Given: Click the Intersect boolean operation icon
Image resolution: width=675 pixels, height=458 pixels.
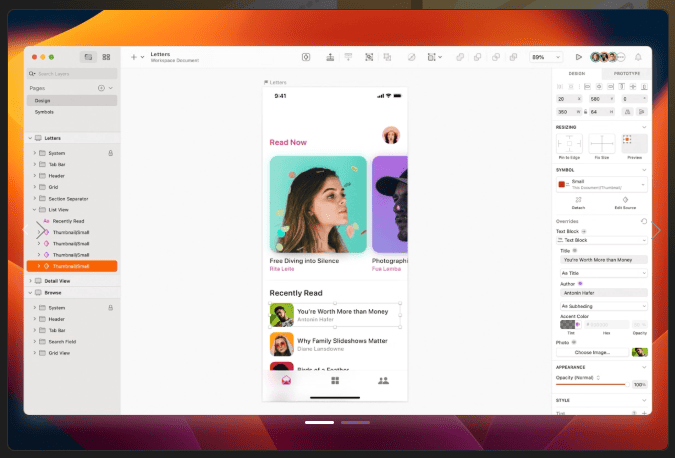Looking at the screenshot, I should pos(495,57).
